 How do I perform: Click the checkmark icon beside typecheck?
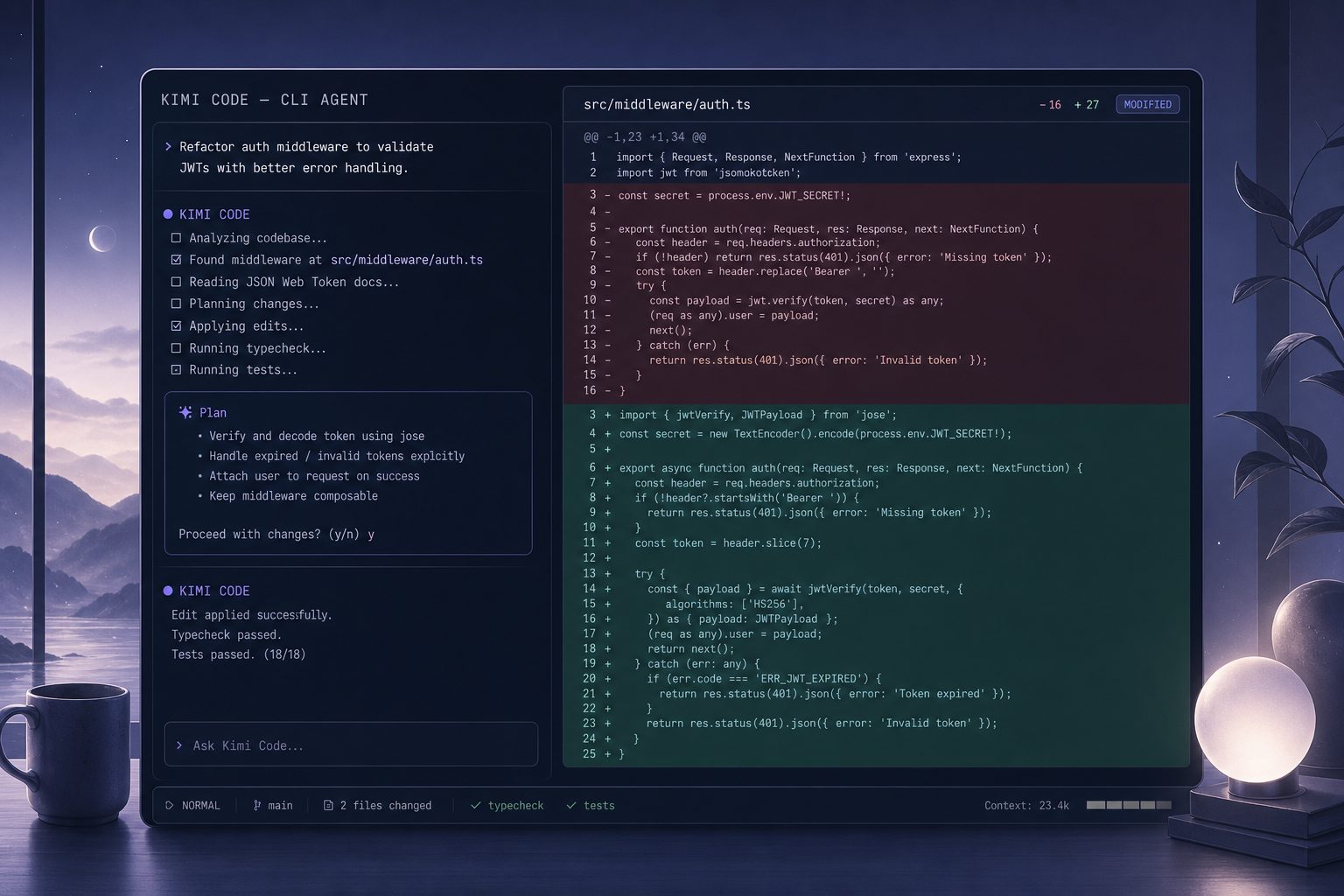(x=475, y=805)
